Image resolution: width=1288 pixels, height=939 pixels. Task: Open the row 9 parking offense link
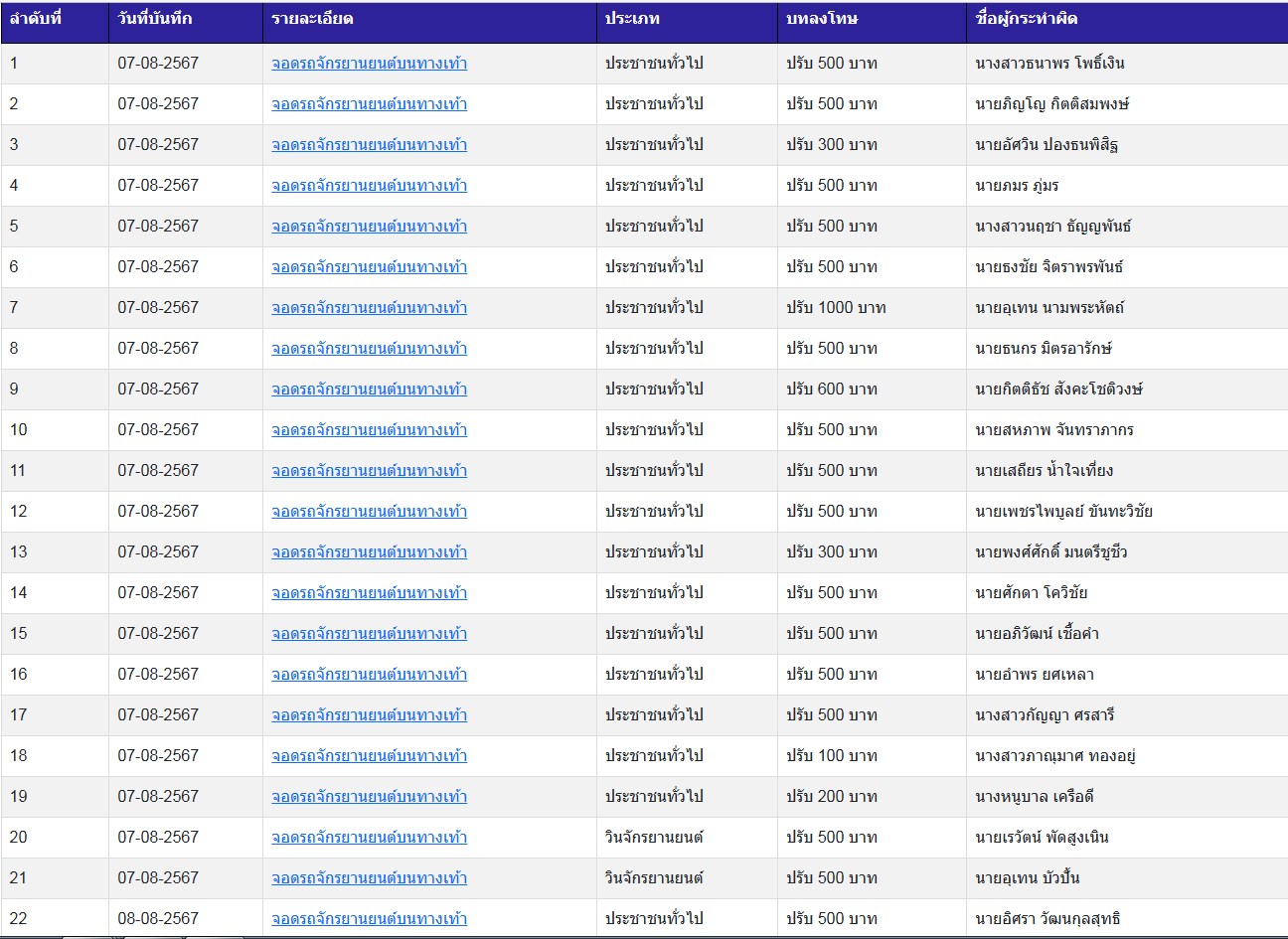369,390
